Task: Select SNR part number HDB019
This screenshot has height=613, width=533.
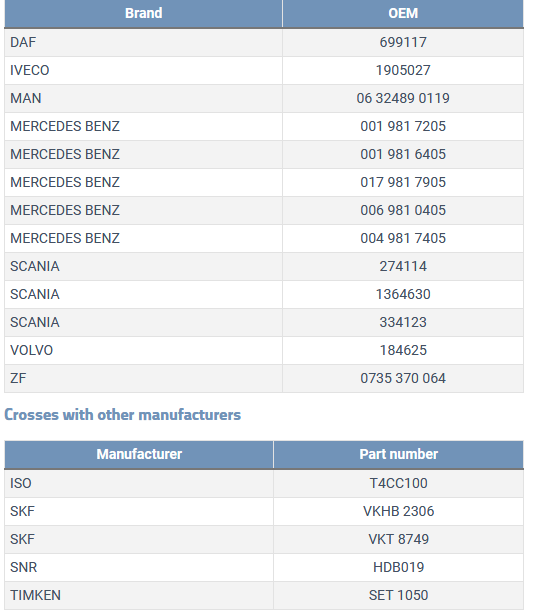Action: point(398,567)
